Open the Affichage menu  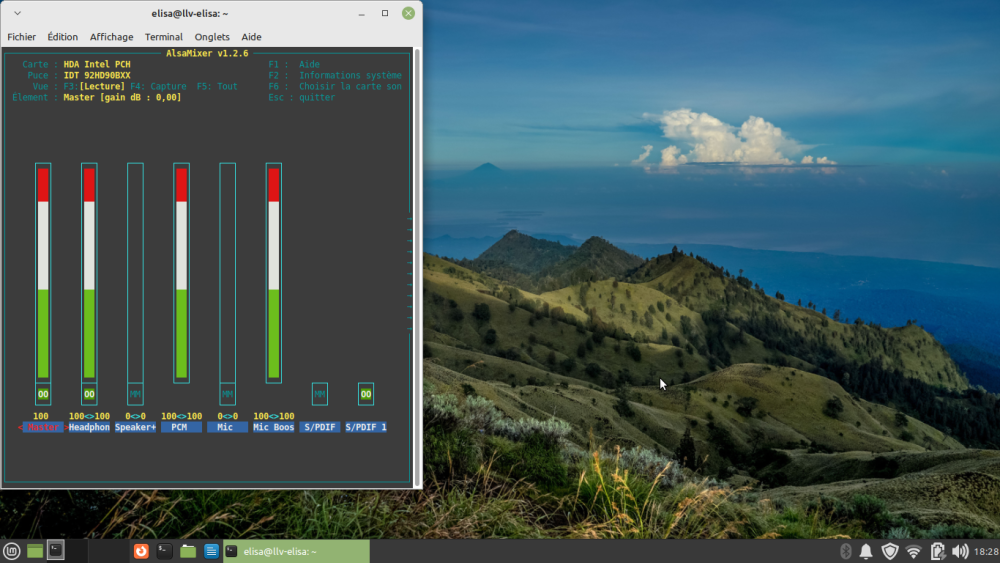[111, 37]
